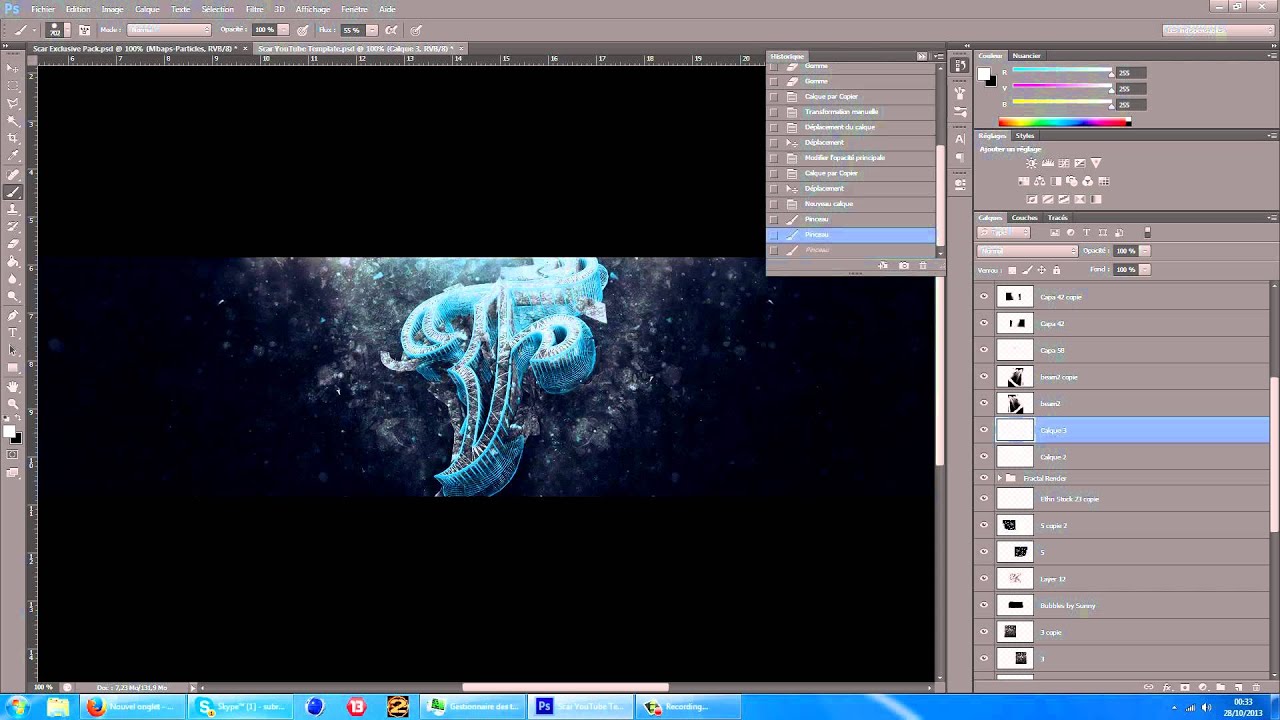Select the Healing Brush tool
Screen dimensions: 1280x720
pyautogui.click(x=13, y=175)
